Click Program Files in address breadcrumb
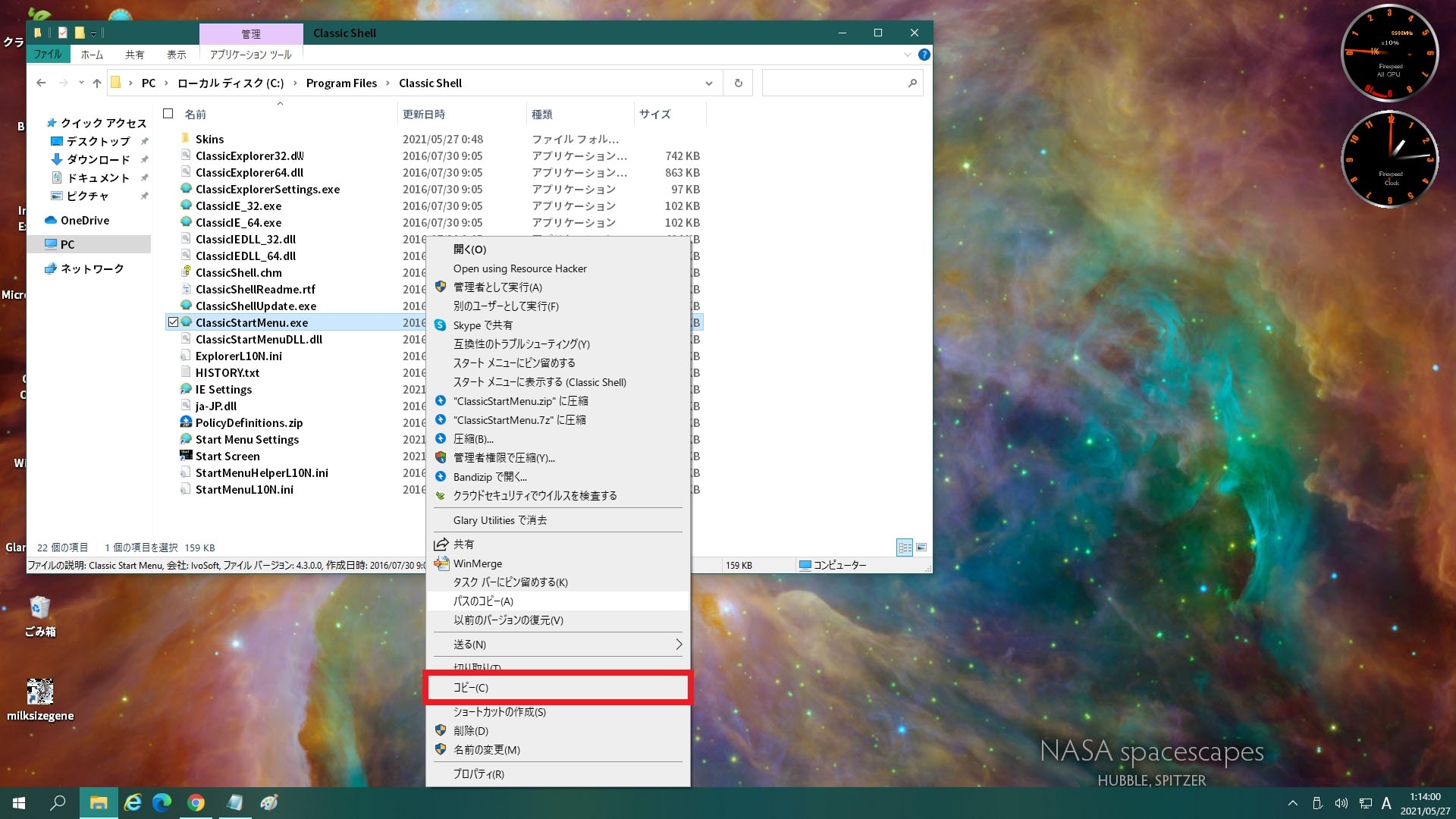The height and width of the screenshot is (819, 1456). point(341,83)
